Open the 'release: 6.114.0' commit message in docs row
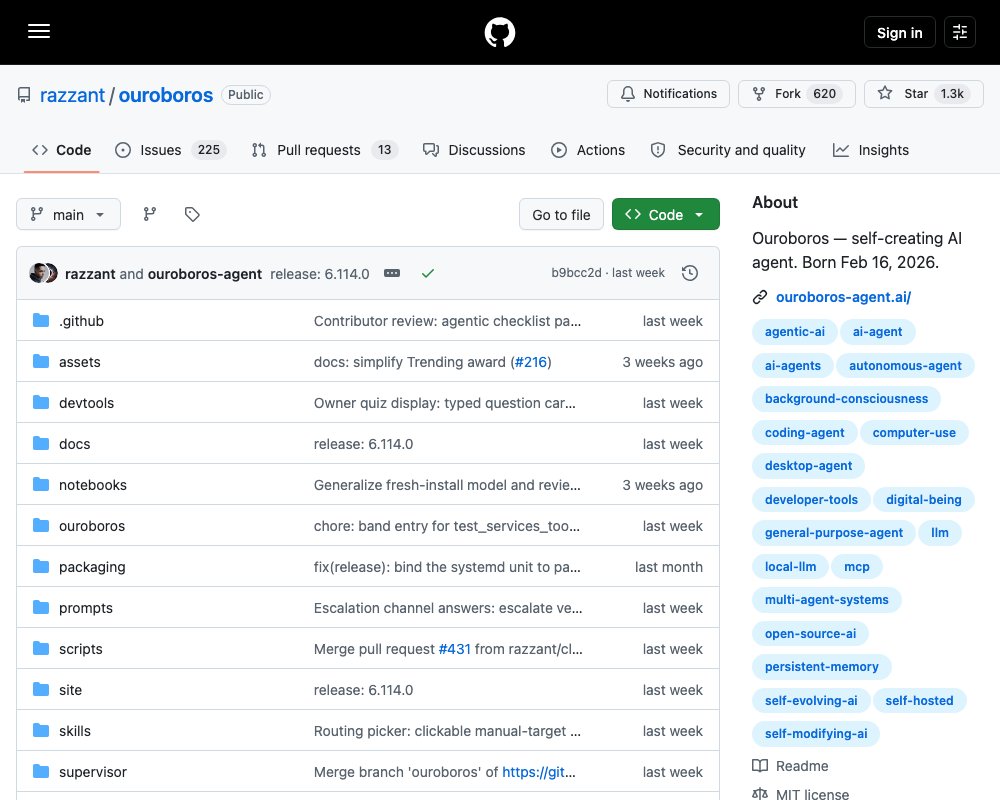Screen dimensions: 1000x800 click(364, 444)
